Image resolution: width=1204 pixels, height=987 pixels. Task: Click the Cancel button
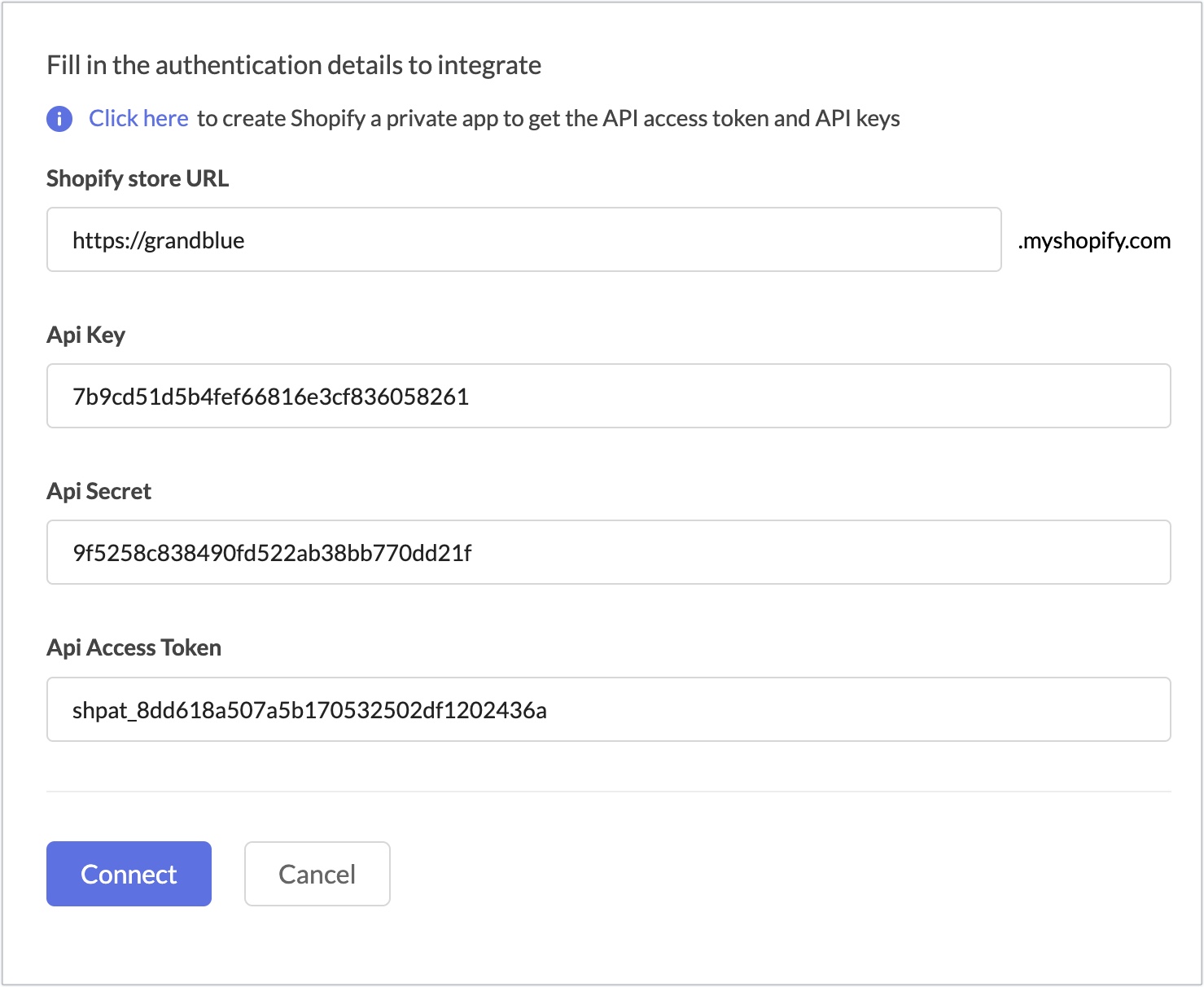(x=317, y=874)
